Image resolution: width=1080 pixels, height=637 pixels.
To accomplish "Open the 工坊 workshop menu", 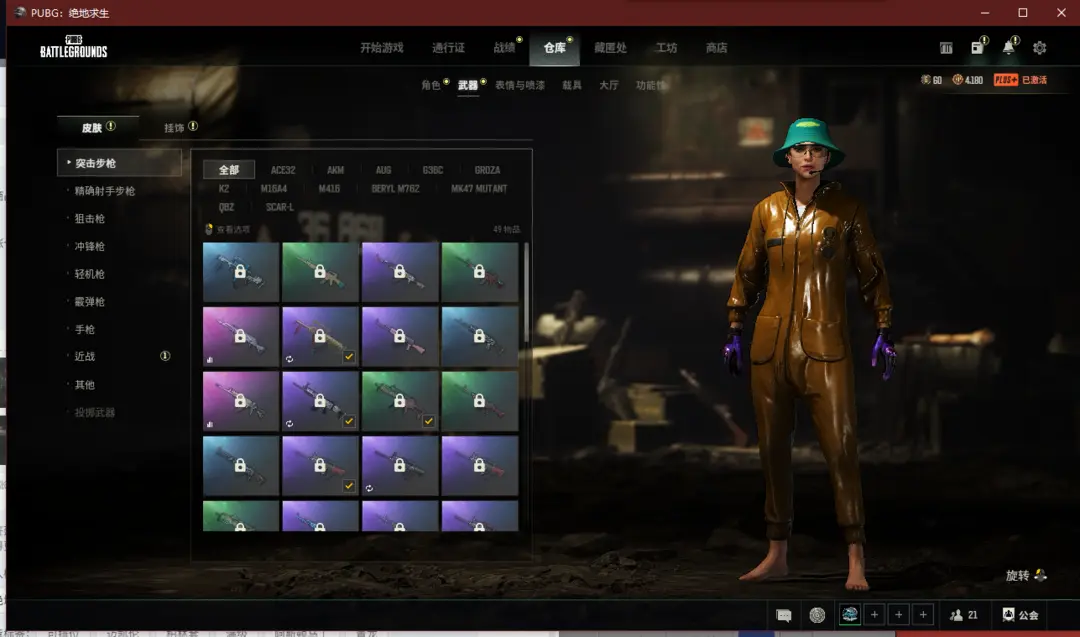I will [x=666, y=48].
